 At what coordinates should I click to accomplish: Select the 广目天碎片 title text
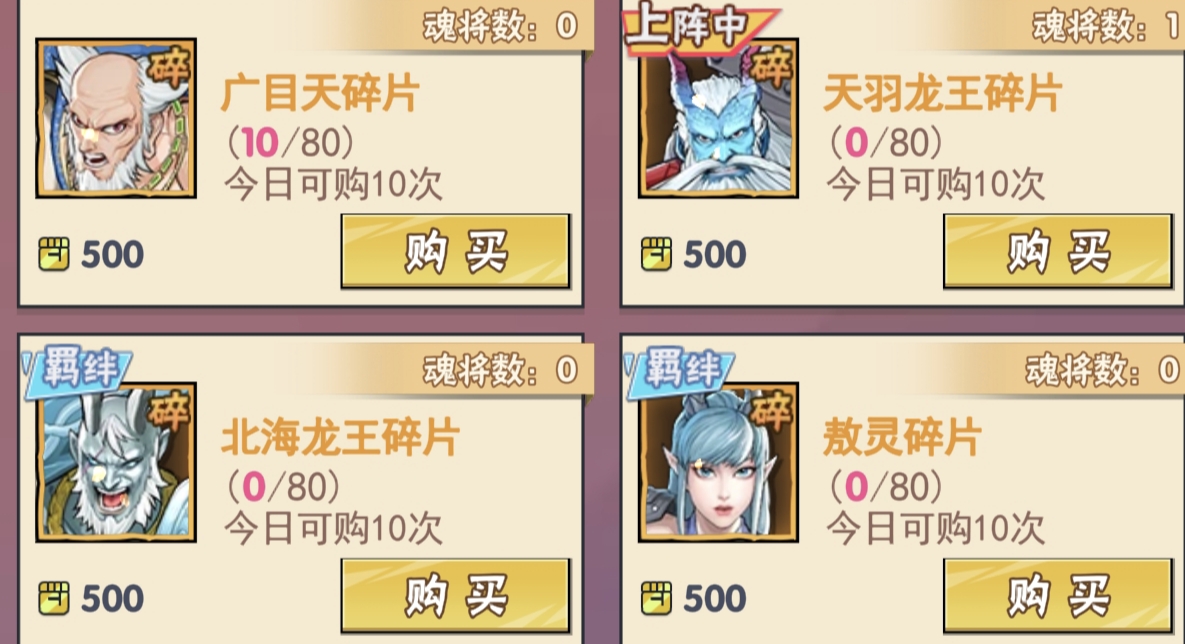pos(320,94)
